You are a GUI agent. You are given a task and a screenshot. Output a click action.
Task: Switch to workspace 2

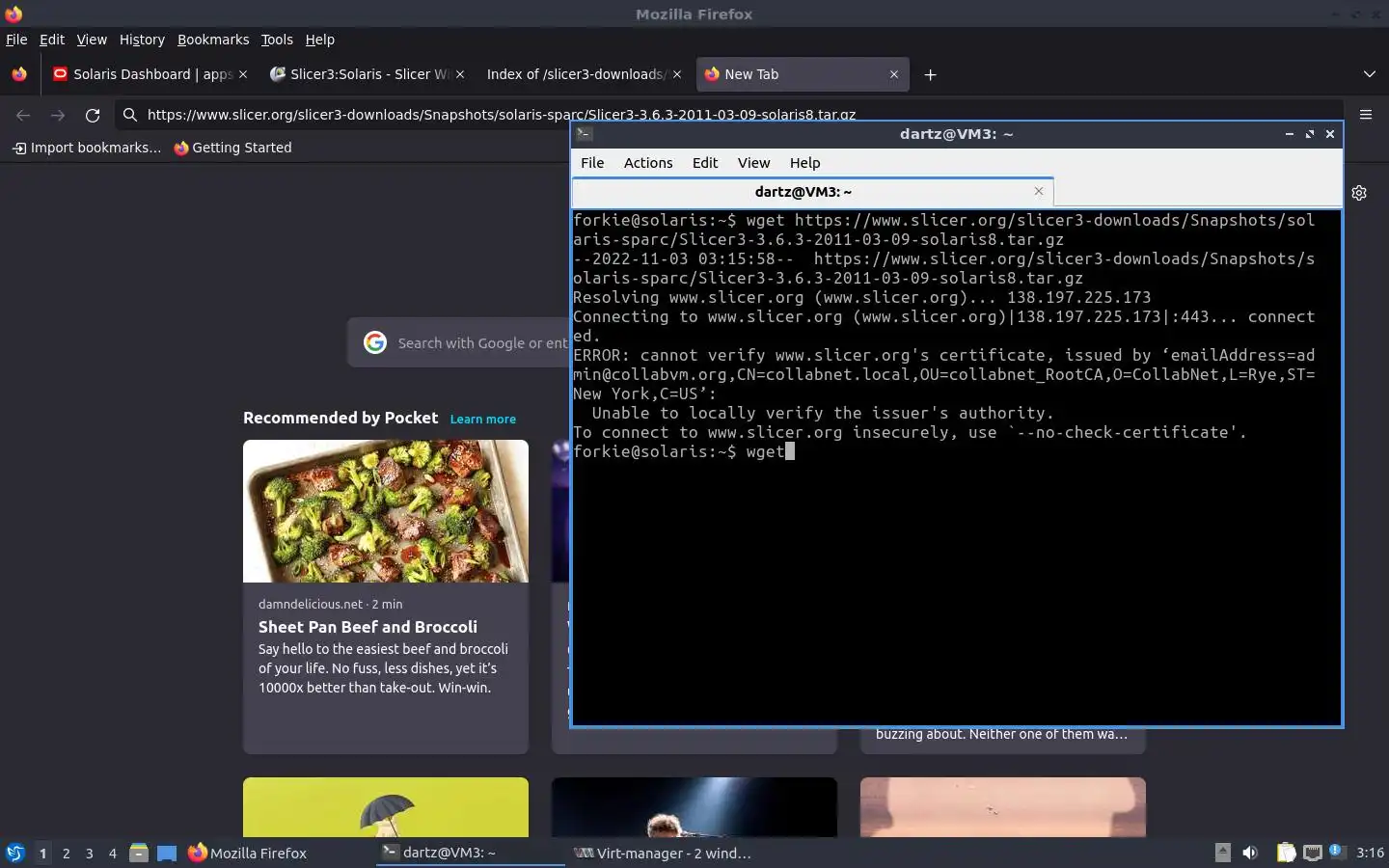pyautogui.click(x=66, y=853)
